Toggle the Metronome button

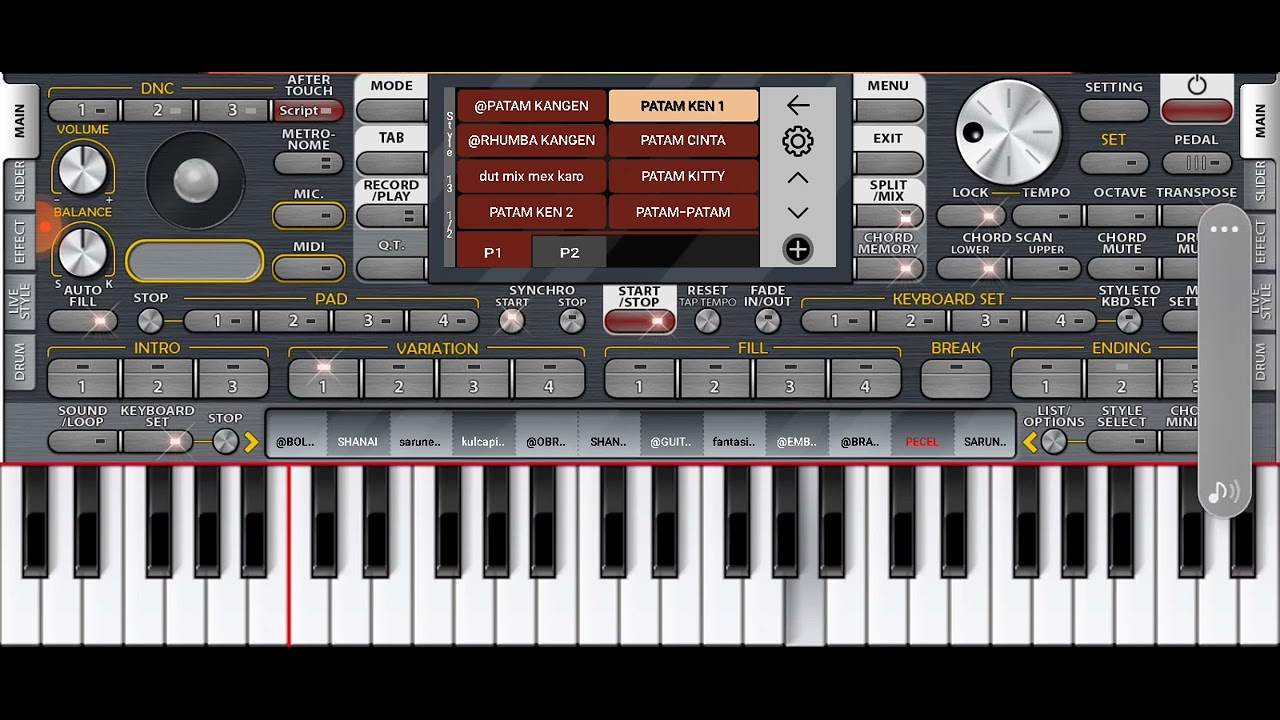309,163
